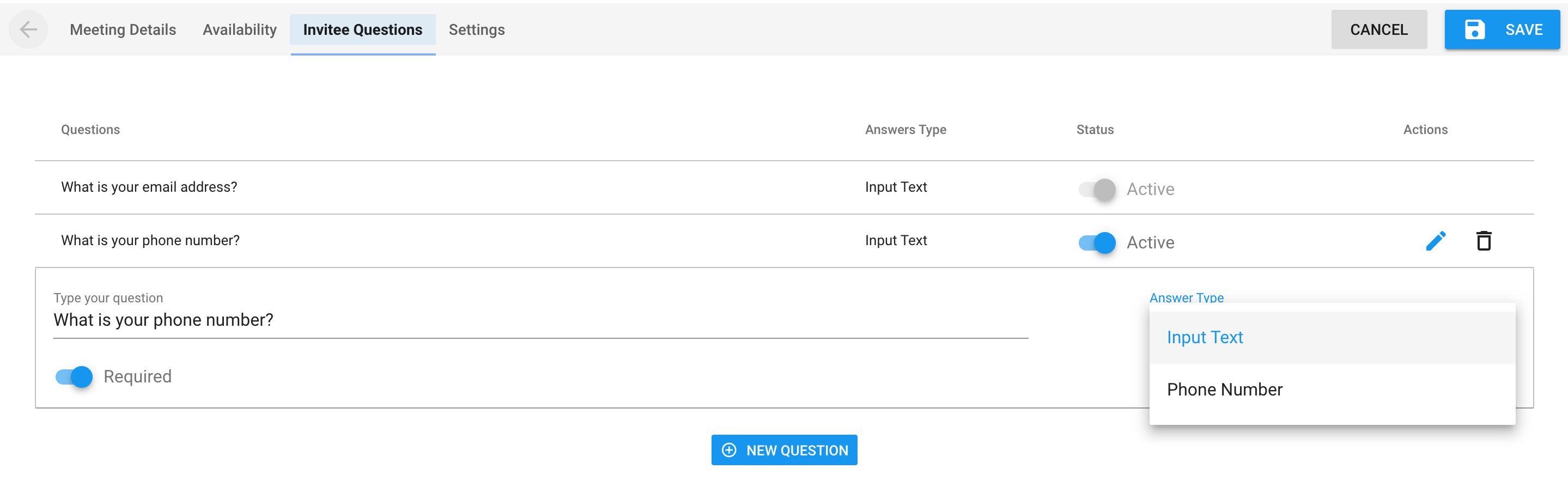The width and height of the screenshot is (1568, 487).
Task: Save changes with the SAVE button
Action: click(x=1502, y=29)
